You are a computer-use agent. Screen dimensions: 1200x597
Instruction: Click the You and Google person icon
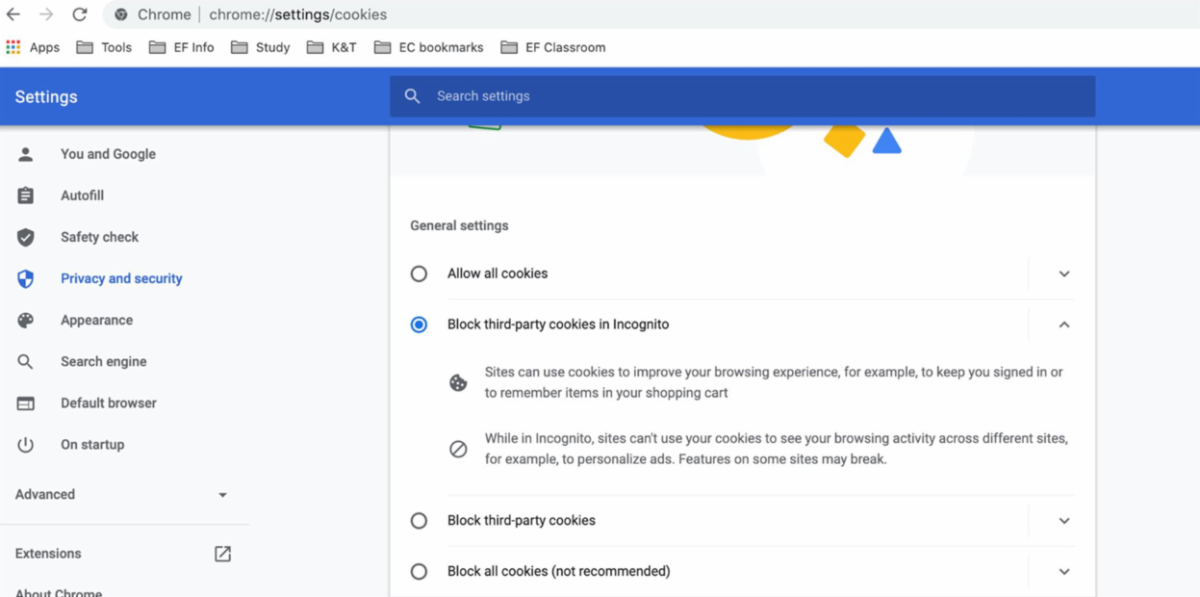click(26, 154)
